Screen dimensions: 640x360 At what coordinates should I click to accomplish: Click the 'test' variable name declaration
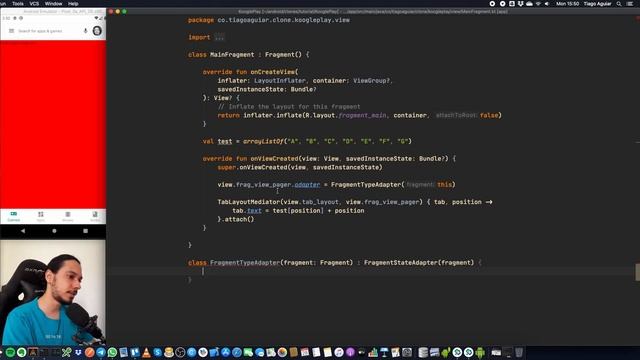224,141
